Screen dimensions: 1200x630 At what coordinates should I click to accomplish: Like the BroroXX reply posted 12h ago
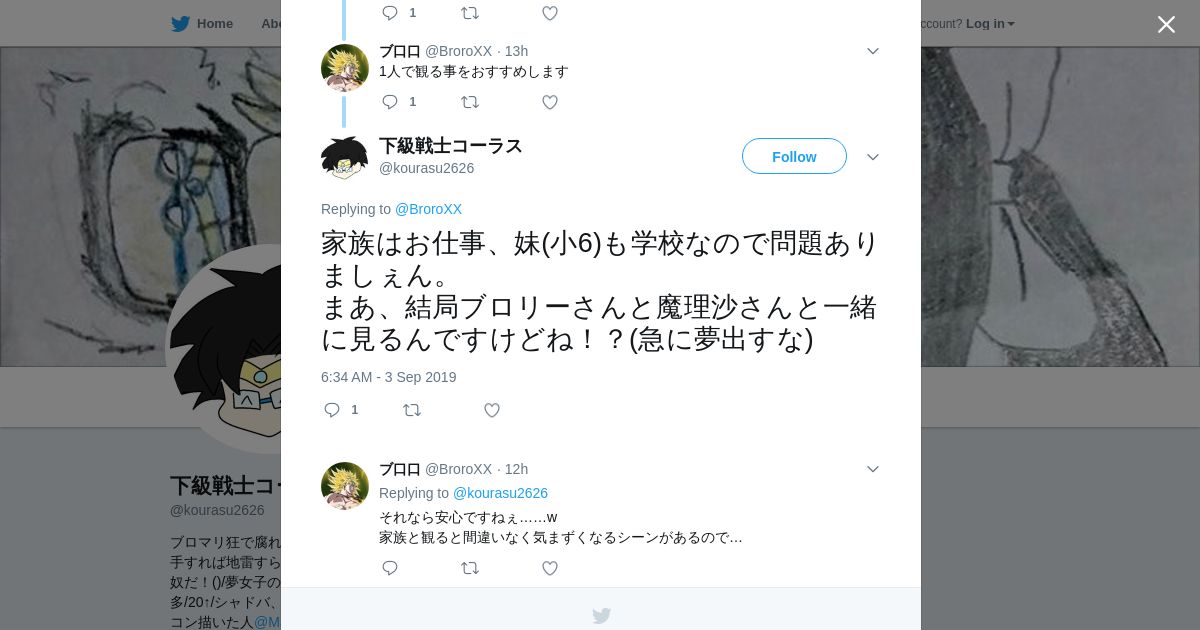pyautogui.click(x=550, y=568)
